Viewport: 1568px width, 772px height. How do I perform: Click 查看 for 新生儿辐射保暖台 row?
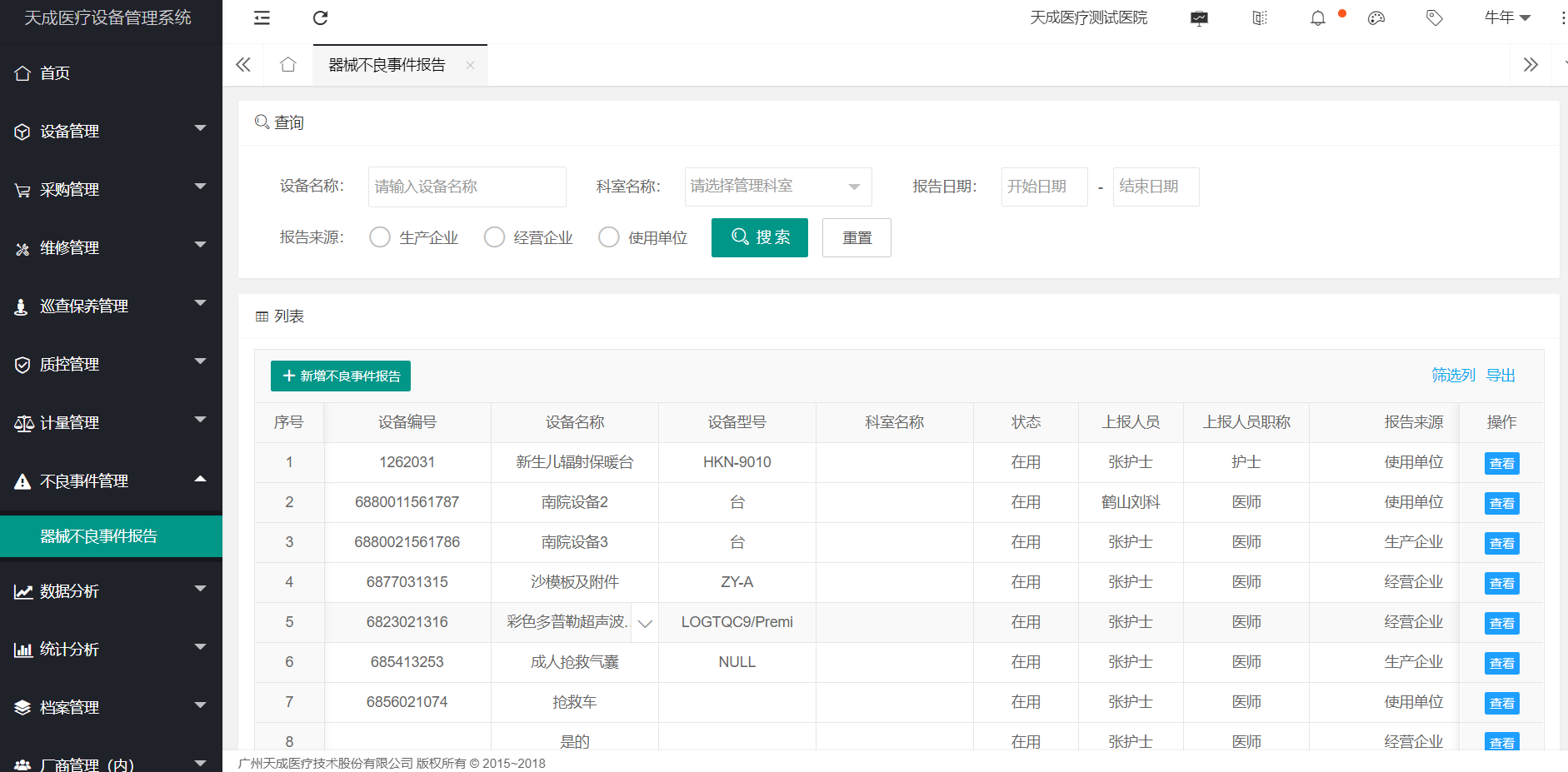(x=1502, y=463)
